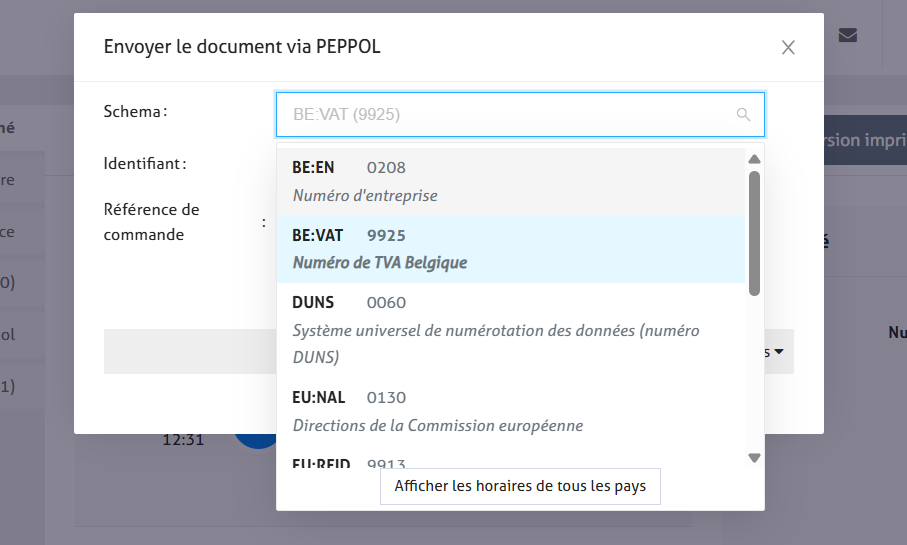Select EU:NAL 0130 Commission européenne option

(511, 411)
